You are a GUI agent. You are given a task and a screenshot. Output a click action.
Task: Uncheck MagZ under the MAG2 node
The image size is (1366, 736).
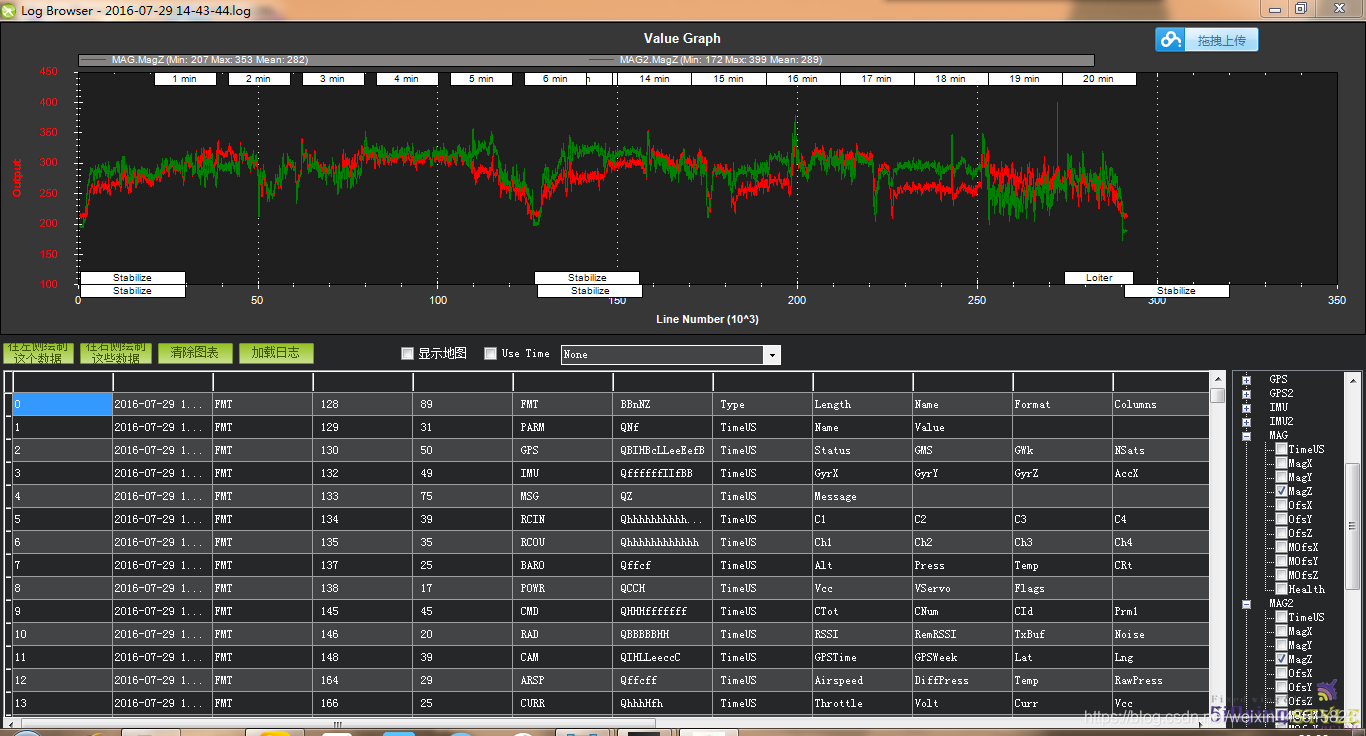[1282, 660]
